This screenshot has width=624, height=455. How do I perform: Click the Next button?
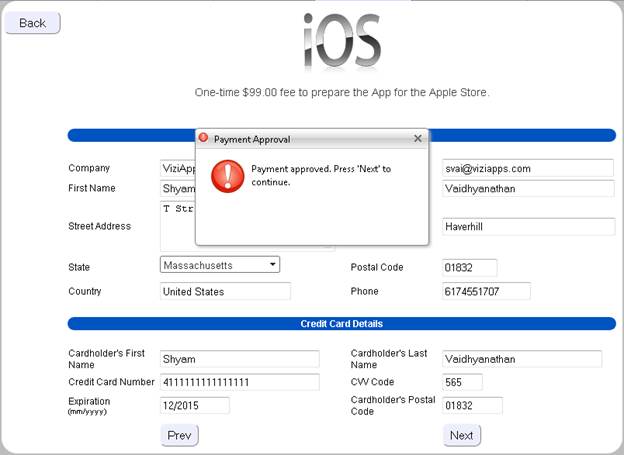pyautogui.click(x=462, y=435)
